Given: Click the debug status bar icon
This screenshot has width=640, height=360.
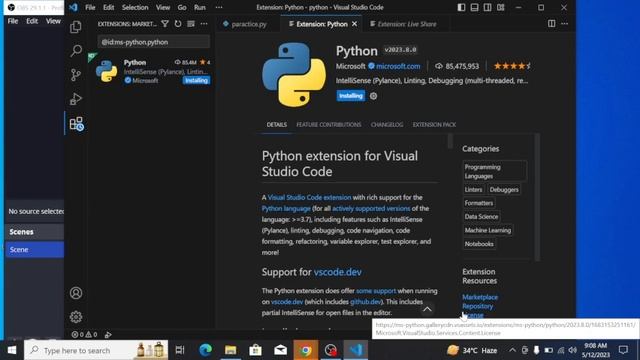Looking at the screenshot, I should [108, 334].
